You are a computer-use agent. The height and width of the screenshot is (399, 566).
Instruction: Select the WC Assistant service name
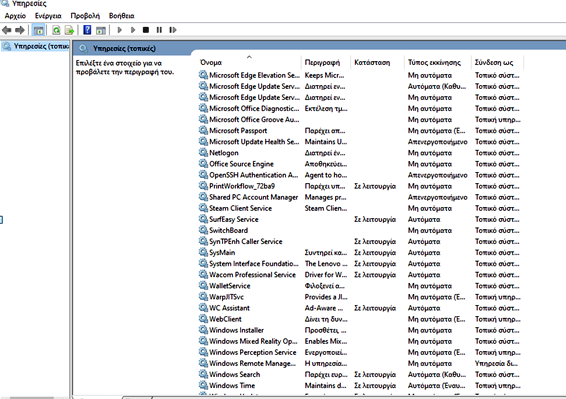tap(229, 308)
